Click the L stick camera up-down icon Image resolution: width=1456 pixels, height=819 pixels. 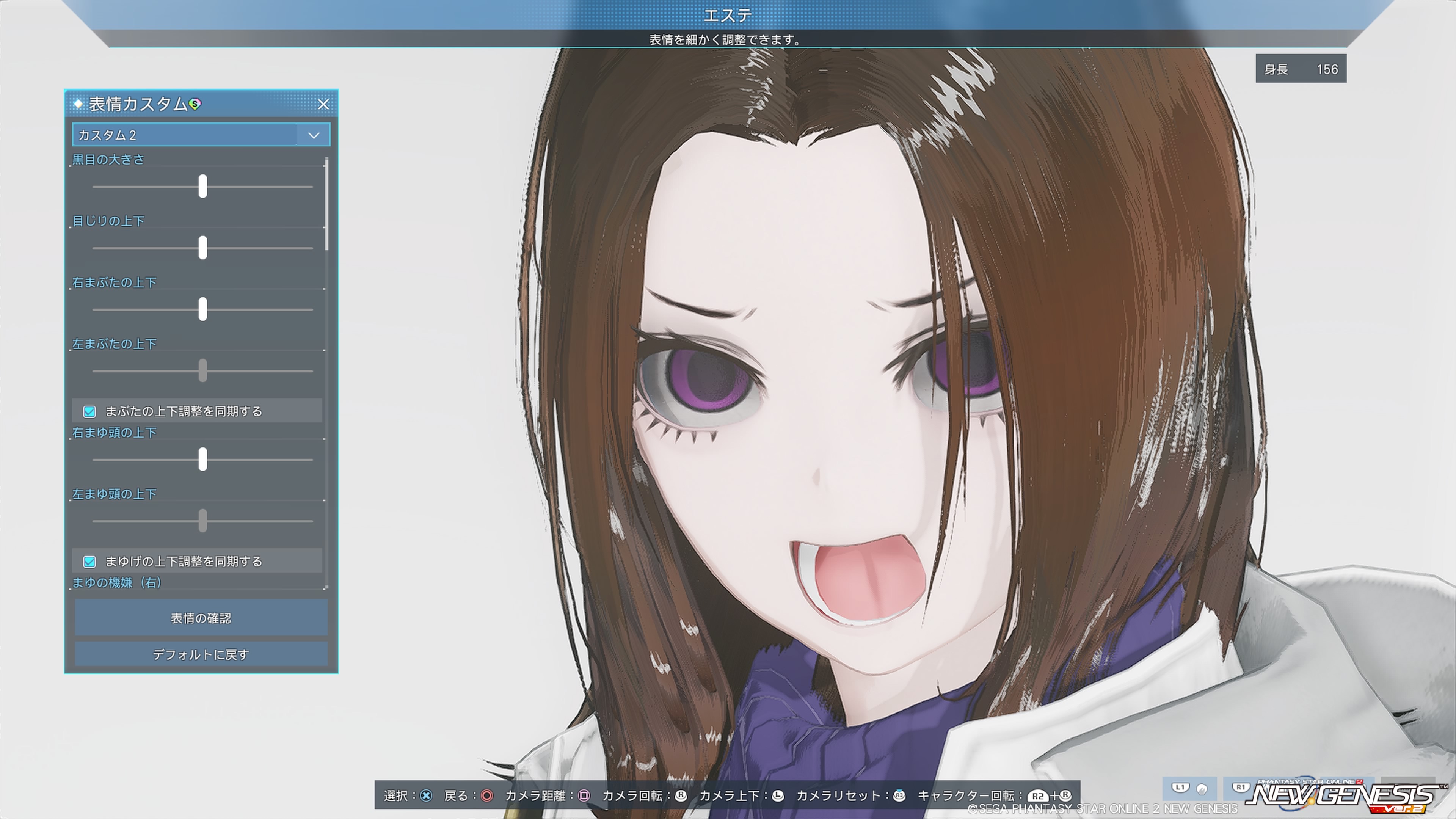pos(778,796)
